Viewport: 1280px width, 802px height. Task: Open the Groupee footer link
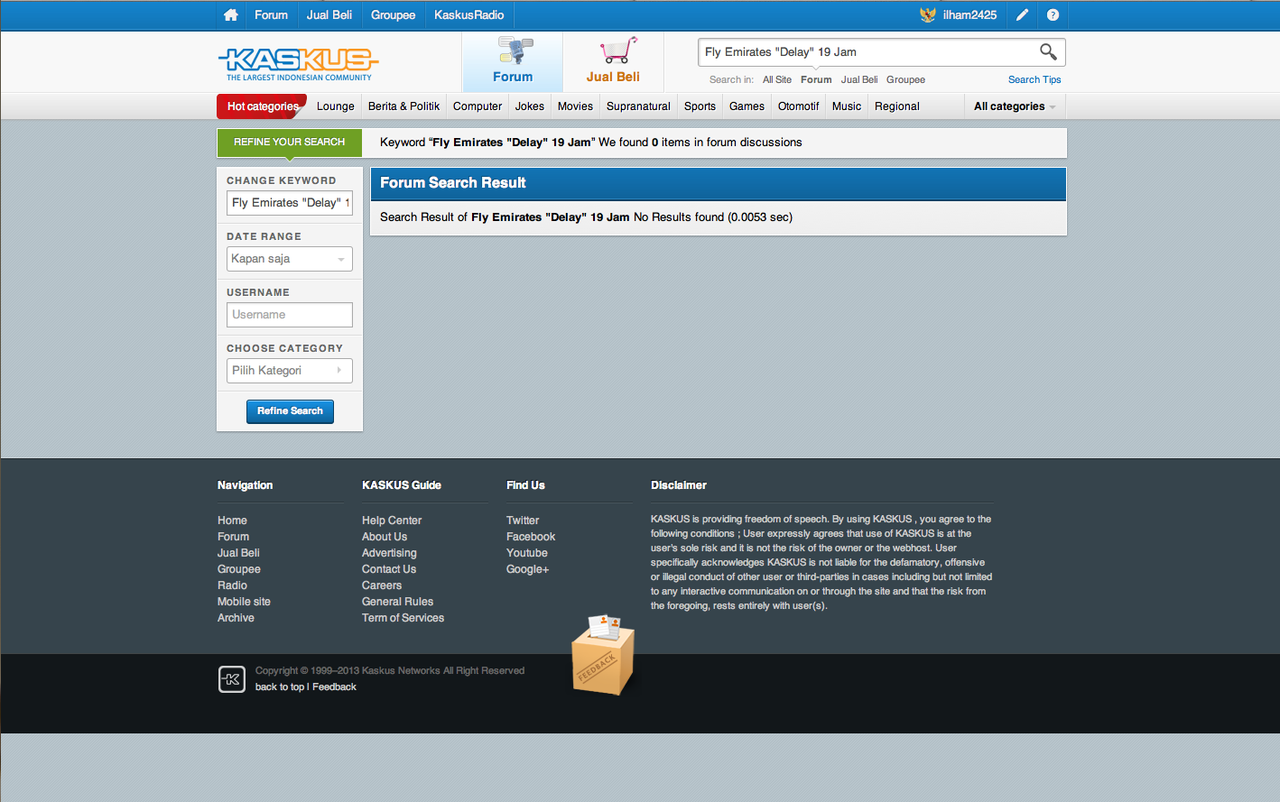[x=239, y=569]
